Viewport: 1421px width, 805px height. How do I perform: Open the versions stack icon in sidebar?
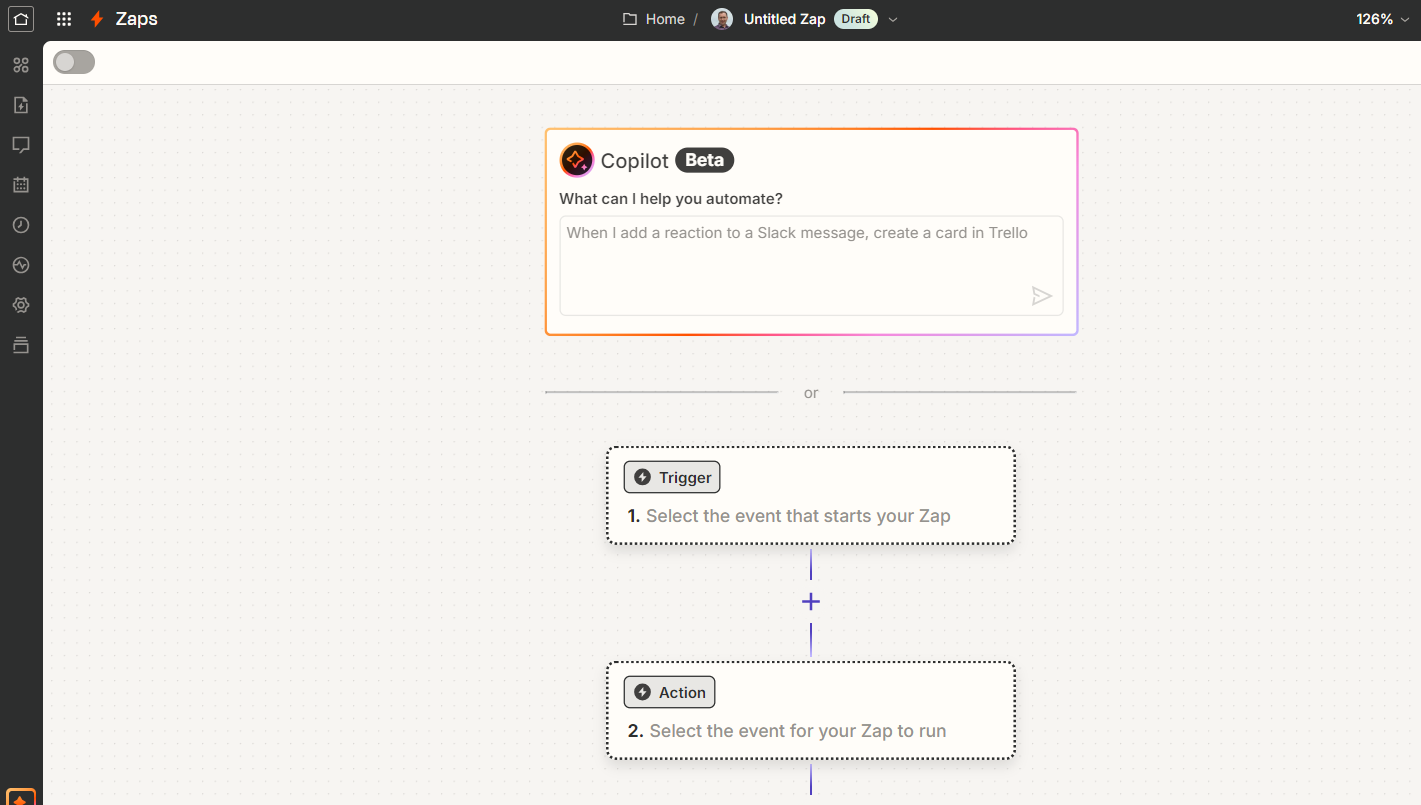click(x=21, y=345)
